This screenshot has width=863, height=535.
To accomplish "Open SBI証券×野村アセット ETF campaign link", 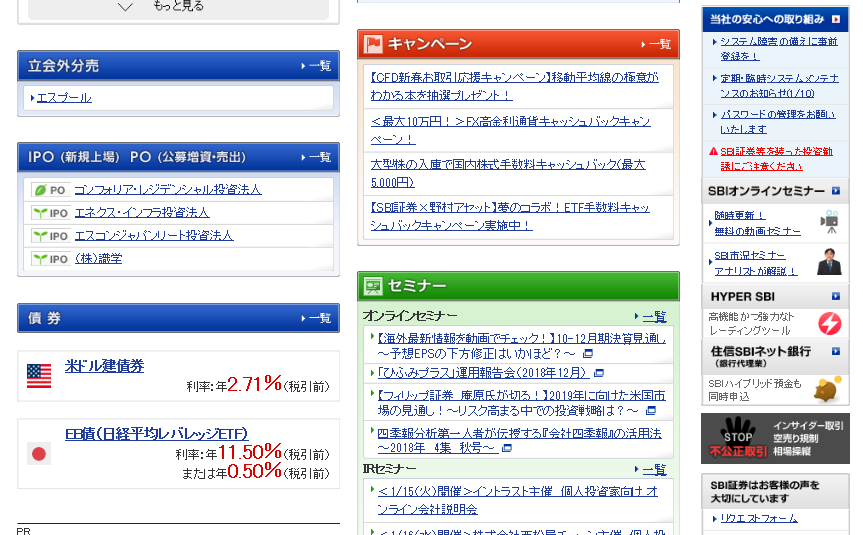I will 510,216.
